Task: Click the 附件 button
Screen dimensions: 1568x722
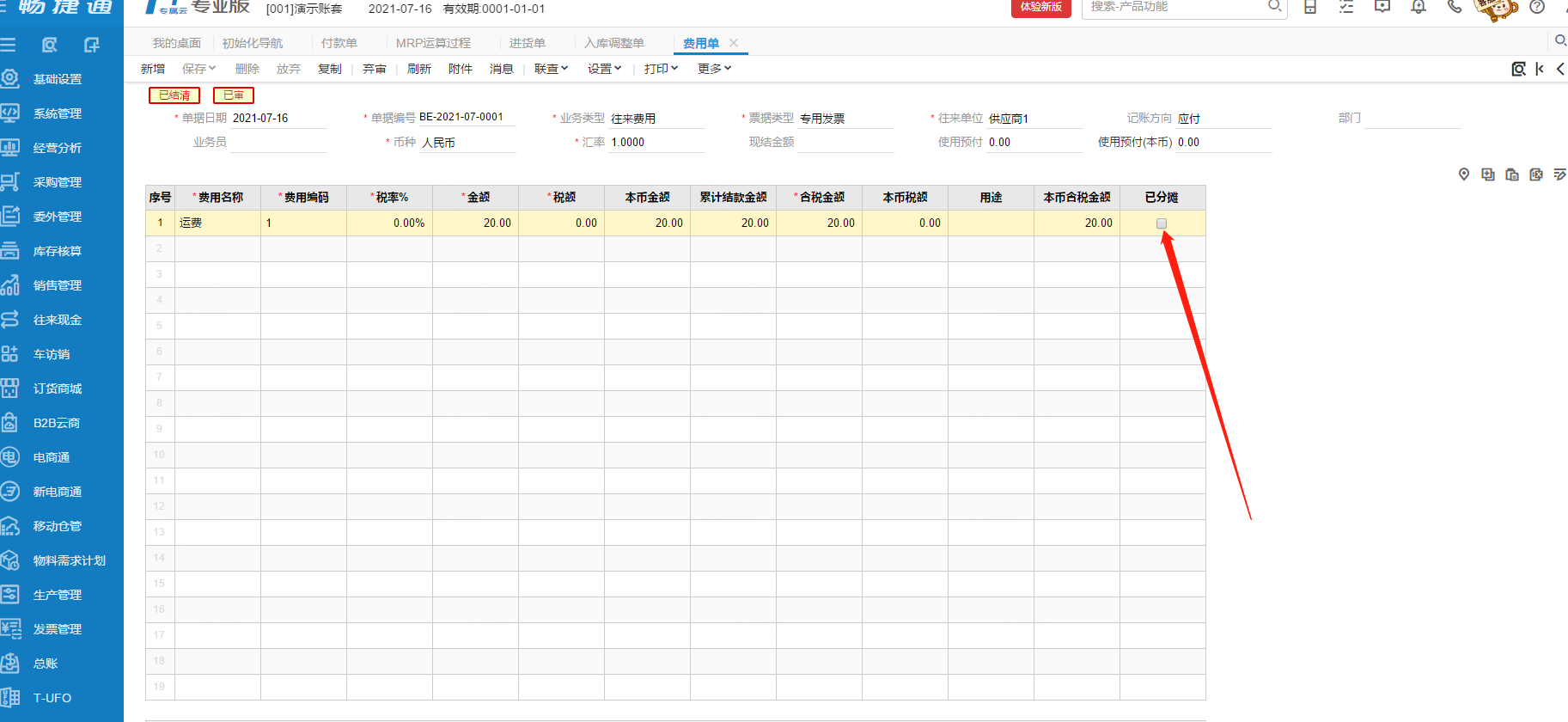Action: (x=461, y=69)
